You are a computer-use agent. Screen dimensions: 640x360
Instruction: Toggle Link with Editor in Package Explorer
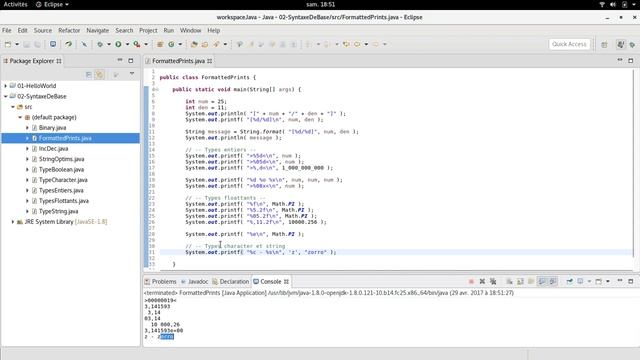pyautogui.click(x=100, y=74)
